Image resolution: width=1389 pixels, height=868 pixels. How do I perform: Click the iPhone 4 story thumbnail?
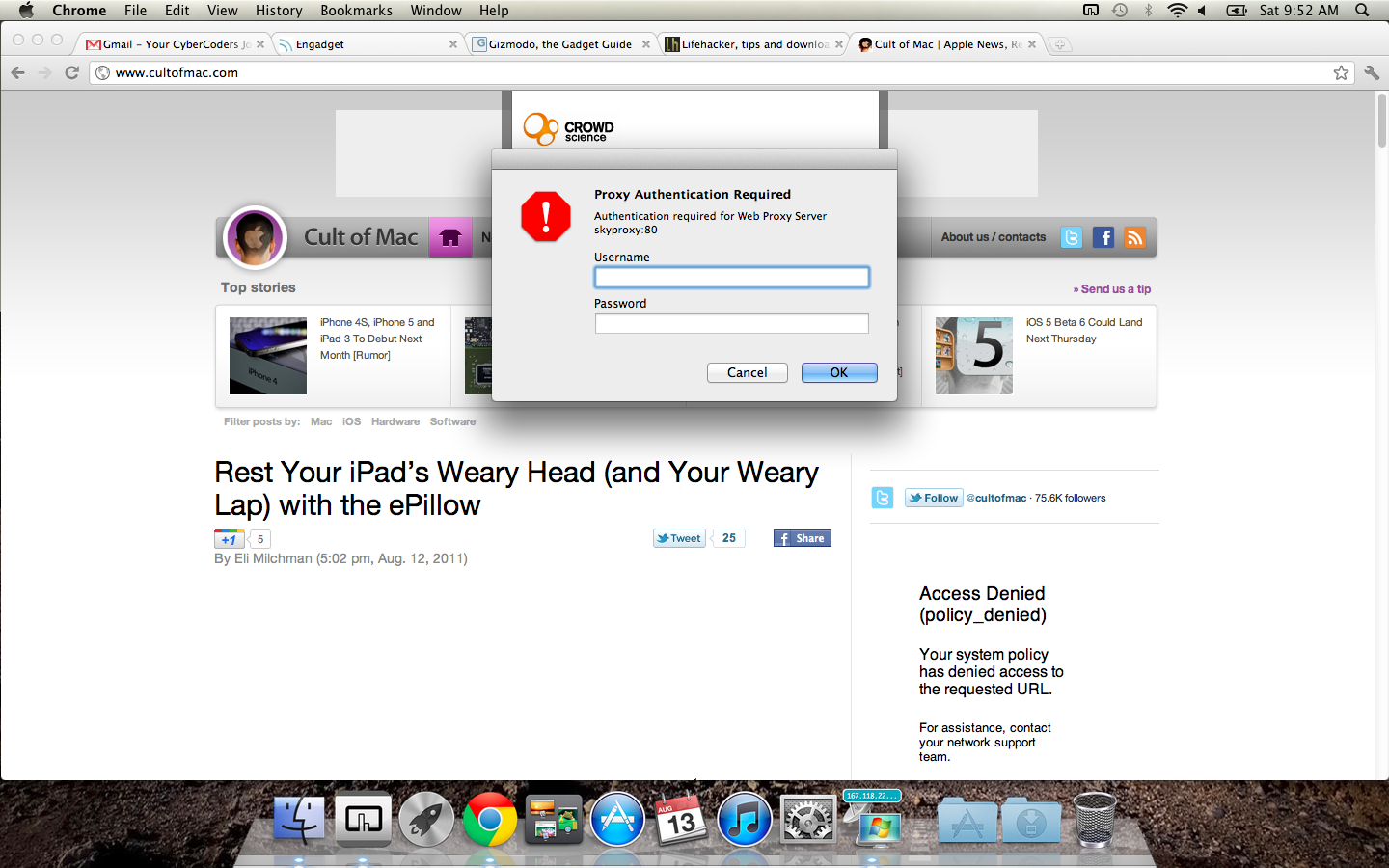pos(268,356)
